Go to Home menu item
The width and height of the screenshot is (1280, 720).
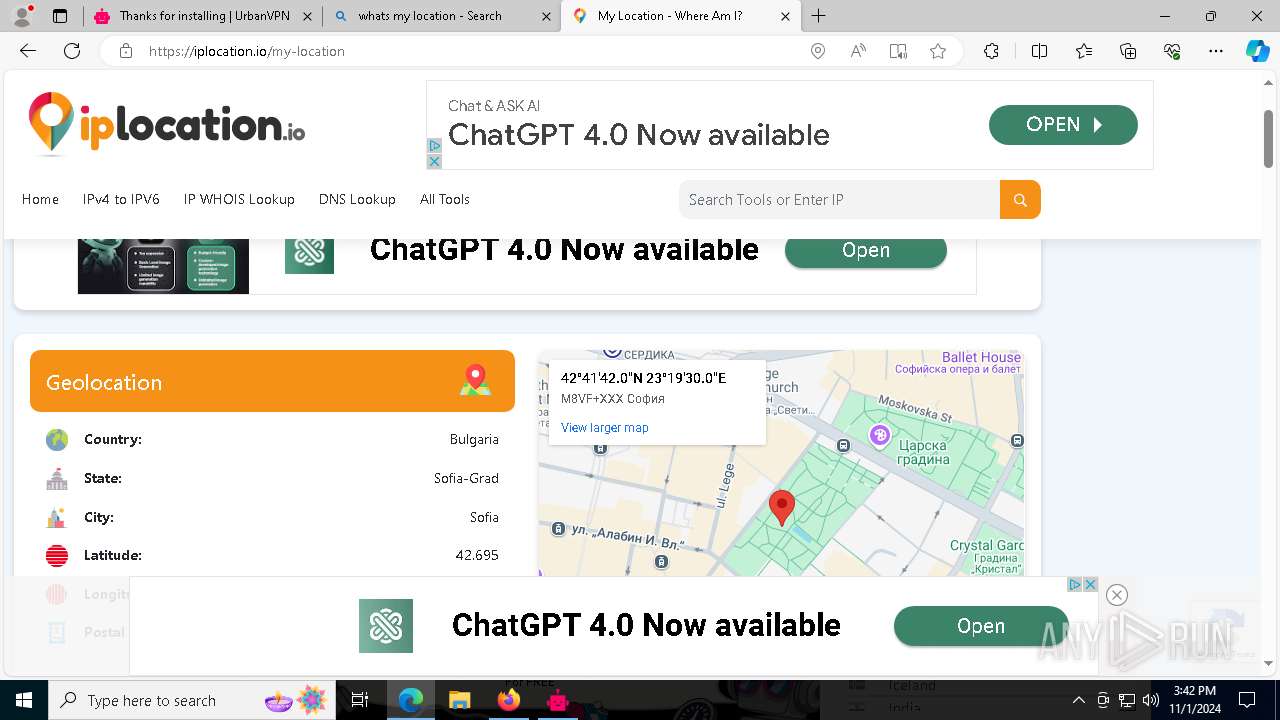pyautogui.click(x=40, y=199)
